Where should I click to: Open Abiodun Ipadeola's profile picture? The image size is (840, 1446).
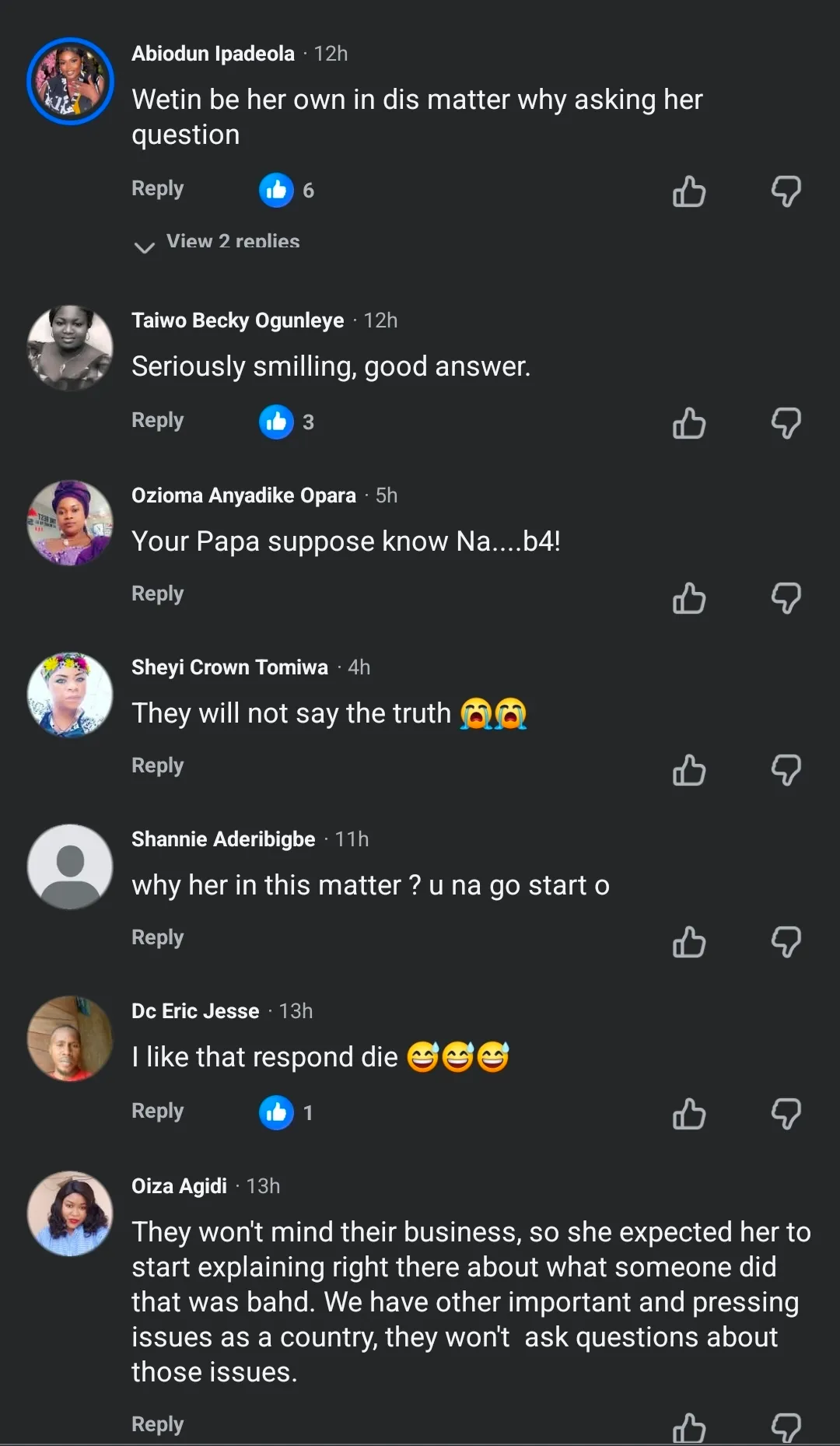(x=70, y=81)
